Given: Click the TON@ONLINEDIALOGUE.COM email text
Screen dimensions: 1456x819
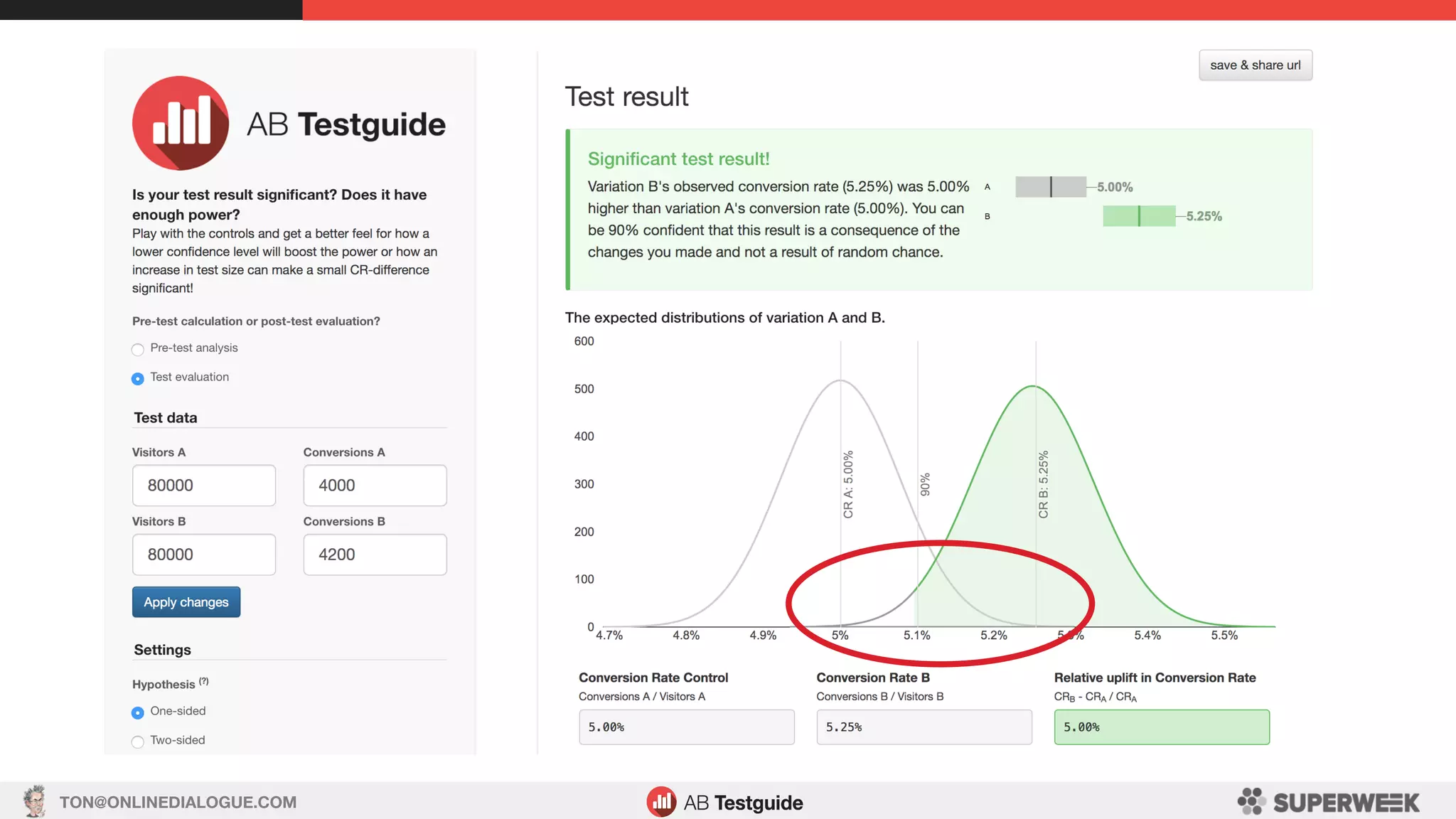Looking at the screenshot, I should [x=178, y=802].
